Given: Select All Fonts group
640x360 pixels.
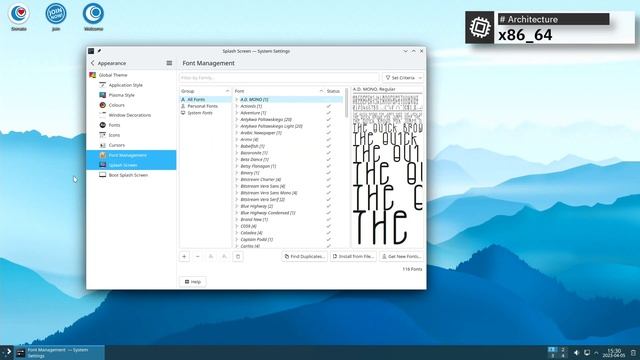Looking at the screenshot, I should click(x=206, y=100).
